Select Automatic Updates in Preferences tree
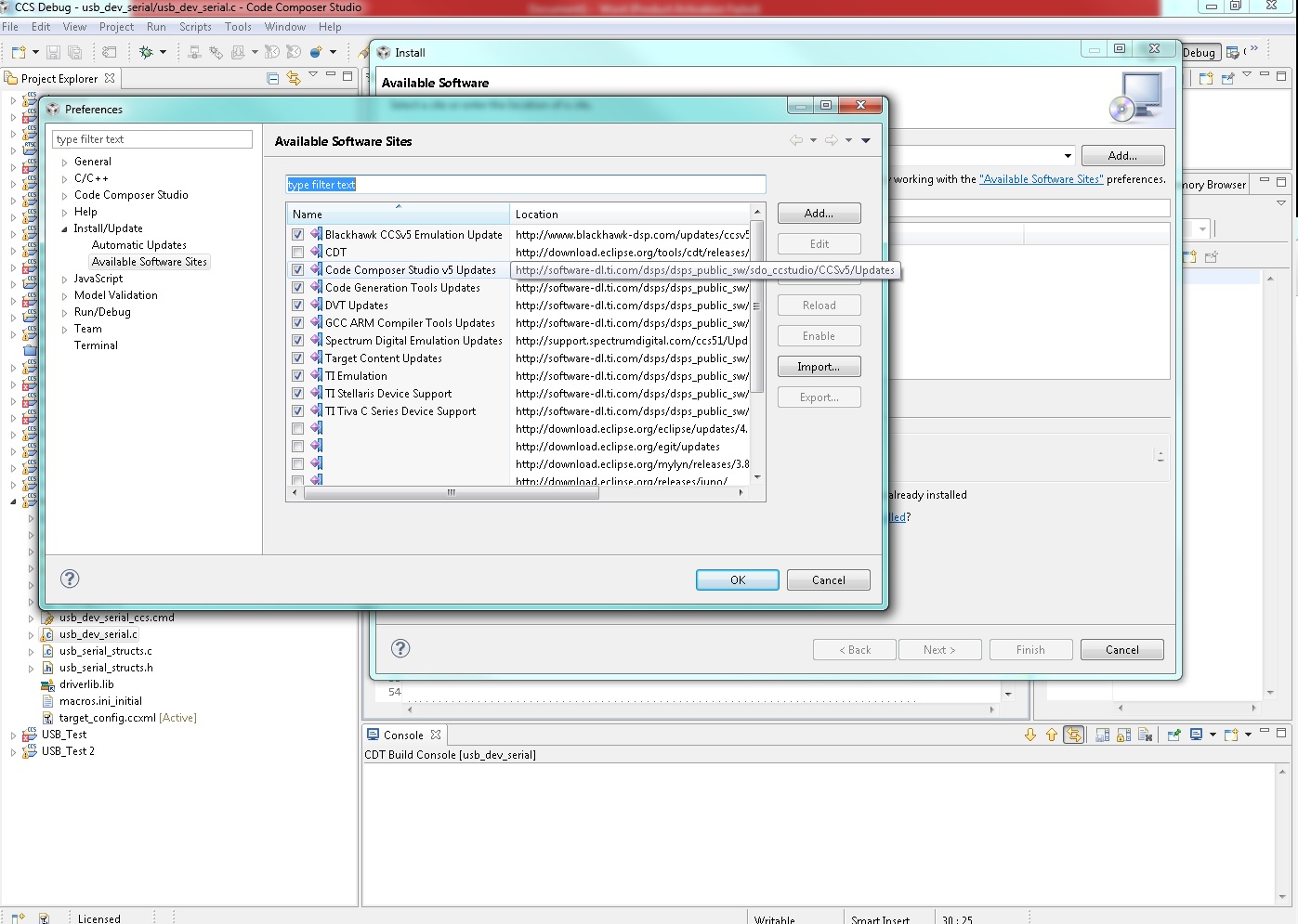 point(139,245)
